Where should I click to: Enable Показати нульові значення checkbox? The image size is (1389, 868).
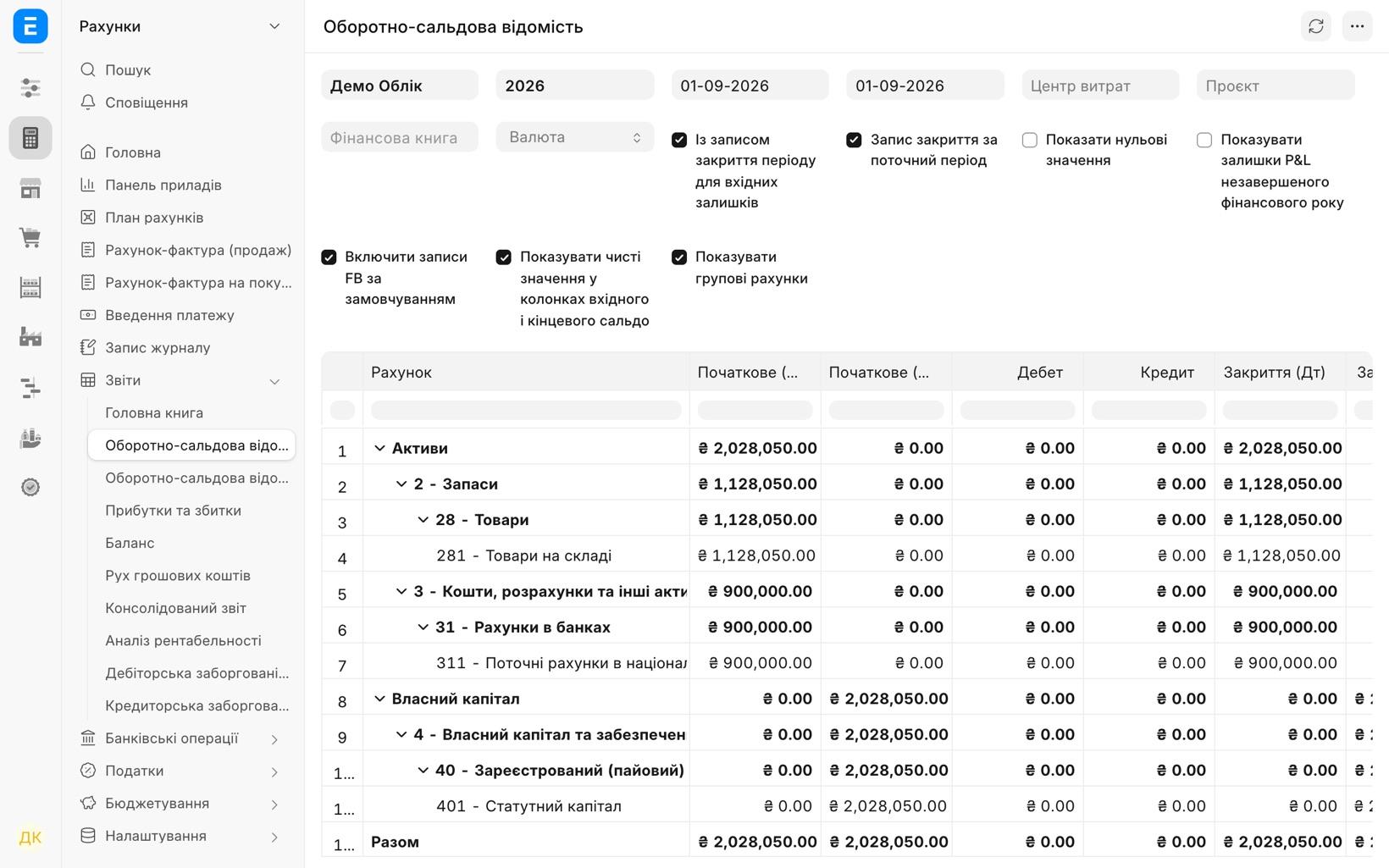tap(1030, 140)
